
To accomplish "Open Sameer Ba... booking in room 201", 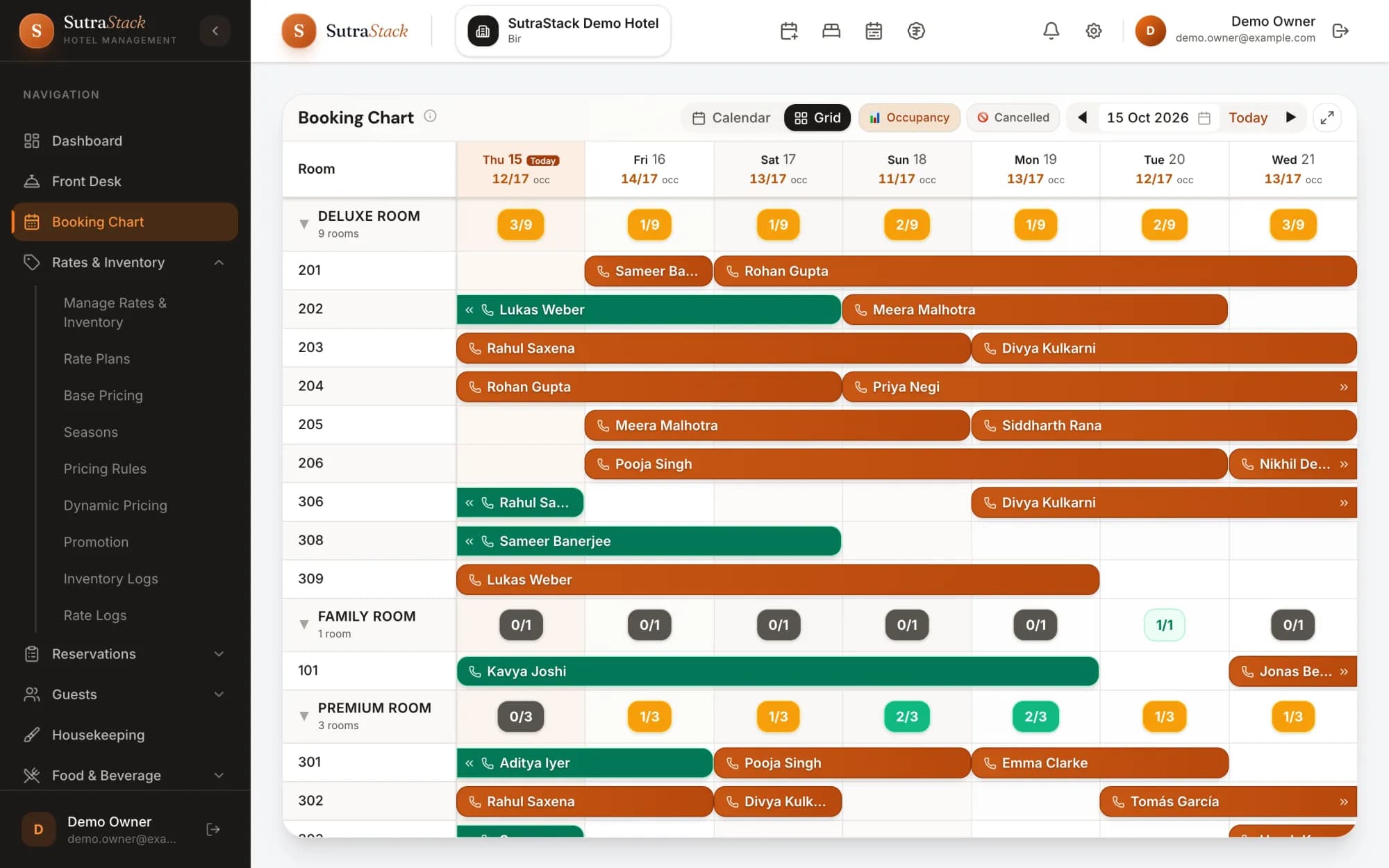I will 649,271.
